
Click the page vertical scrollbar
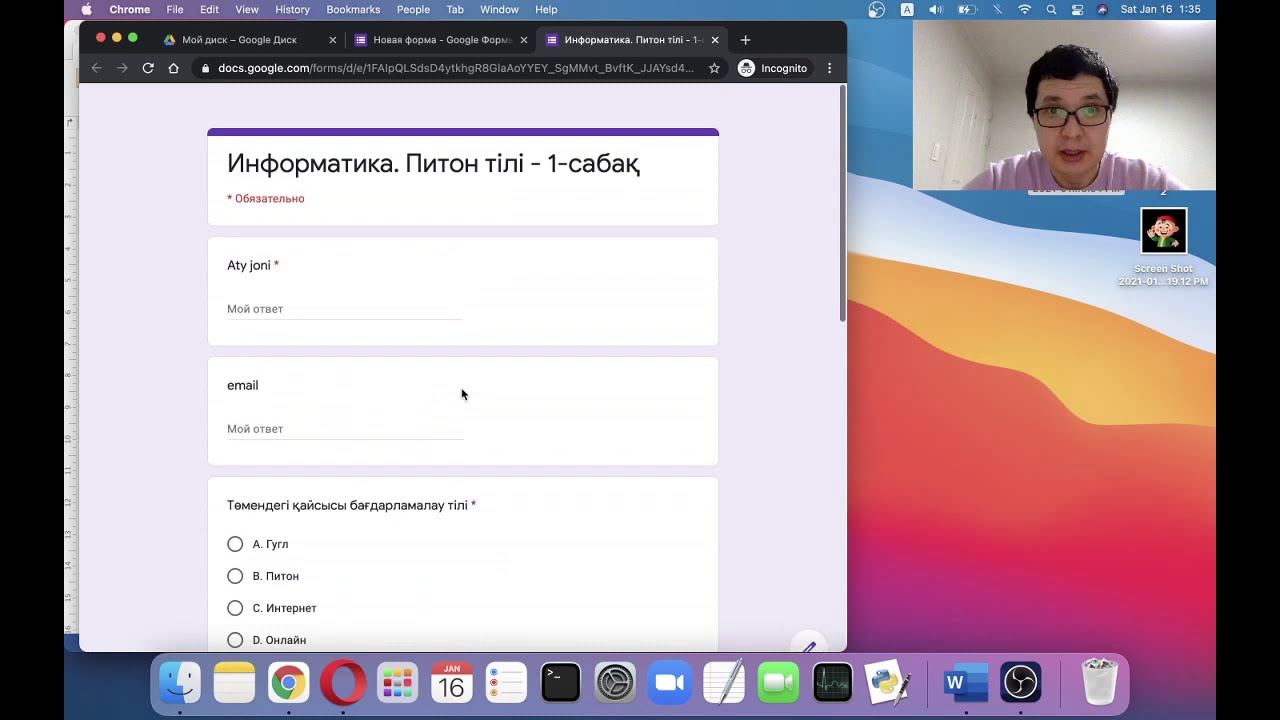click(x=843, y=204)
